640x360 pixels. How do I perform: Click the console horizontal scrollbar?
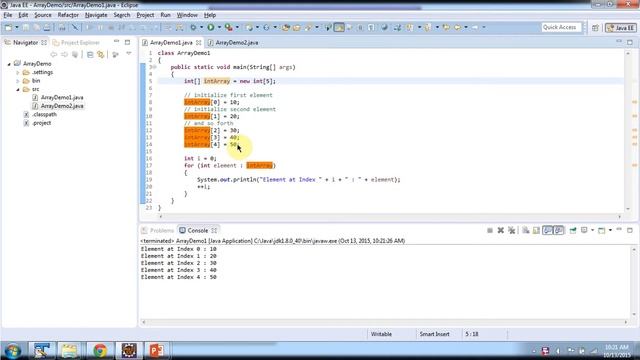[x=384, y=322]
